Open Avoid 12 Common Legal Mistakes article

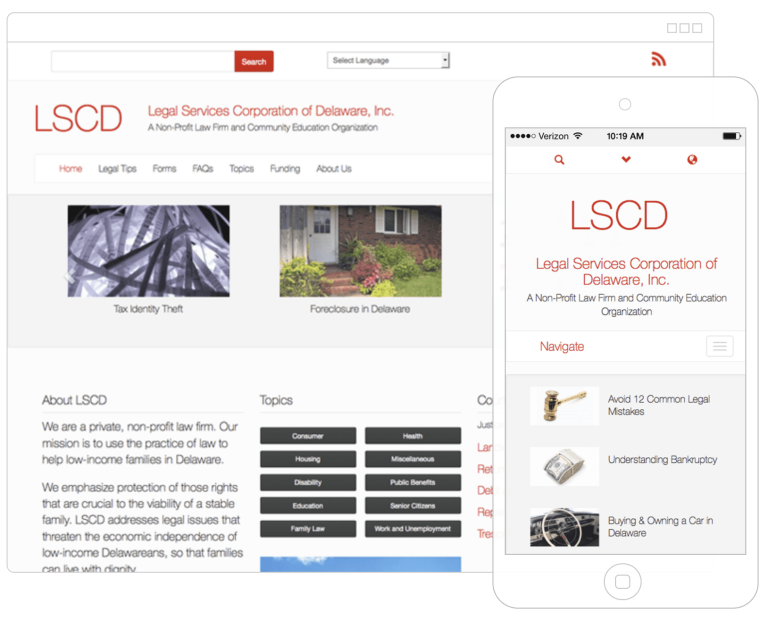click(659, 405)
